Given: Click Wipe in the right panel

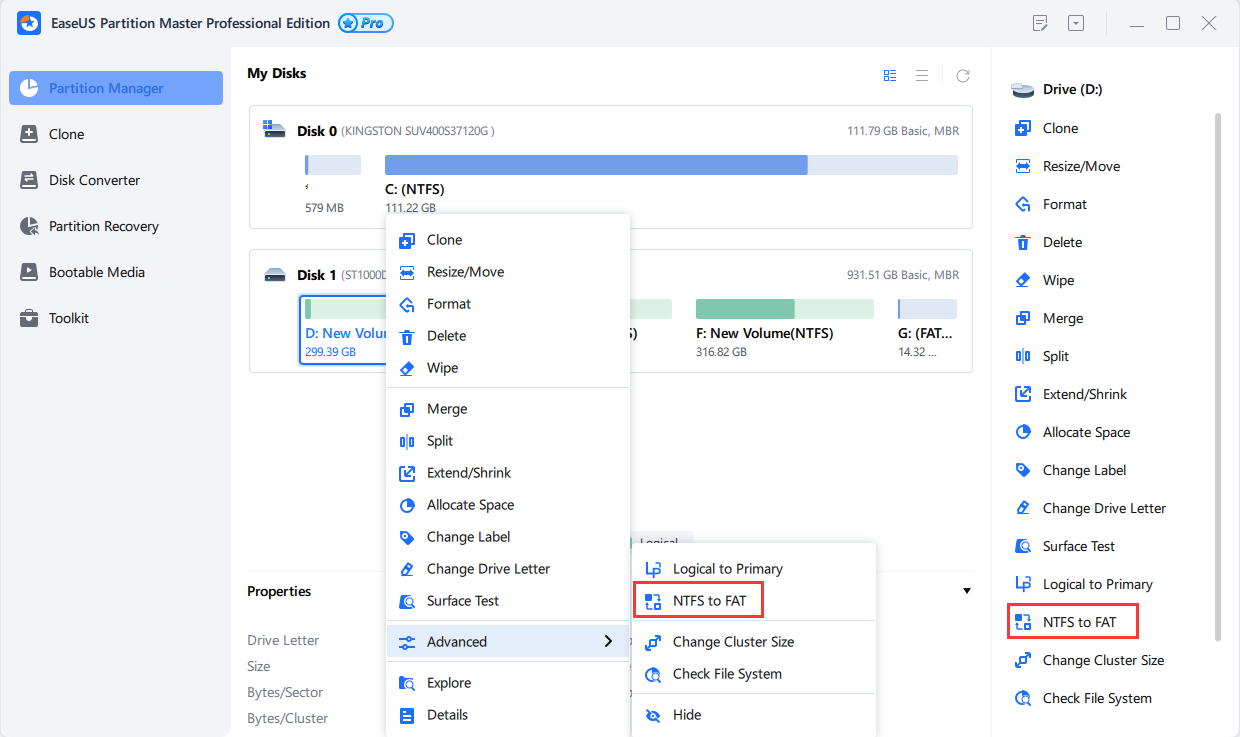Looking at the screenshot, I should coord(1058,280).
